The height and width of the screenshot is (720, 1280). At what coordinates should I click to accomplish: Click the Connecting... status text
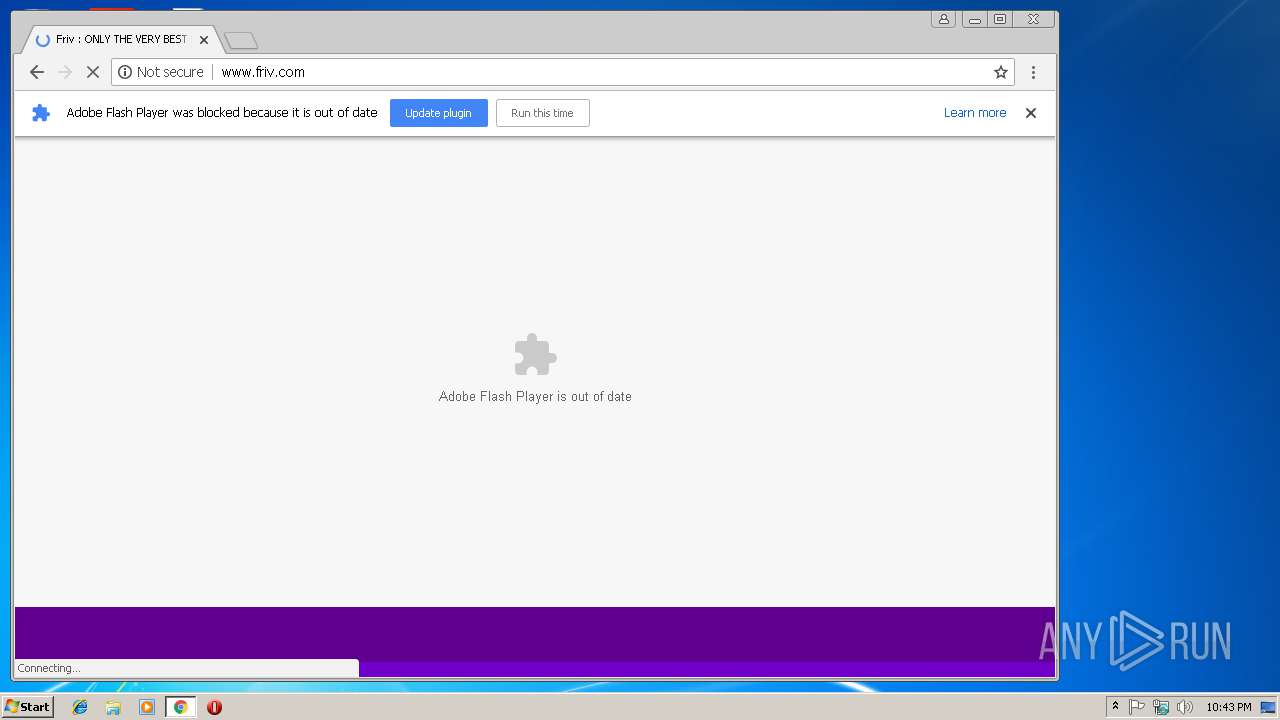point(49,668)
